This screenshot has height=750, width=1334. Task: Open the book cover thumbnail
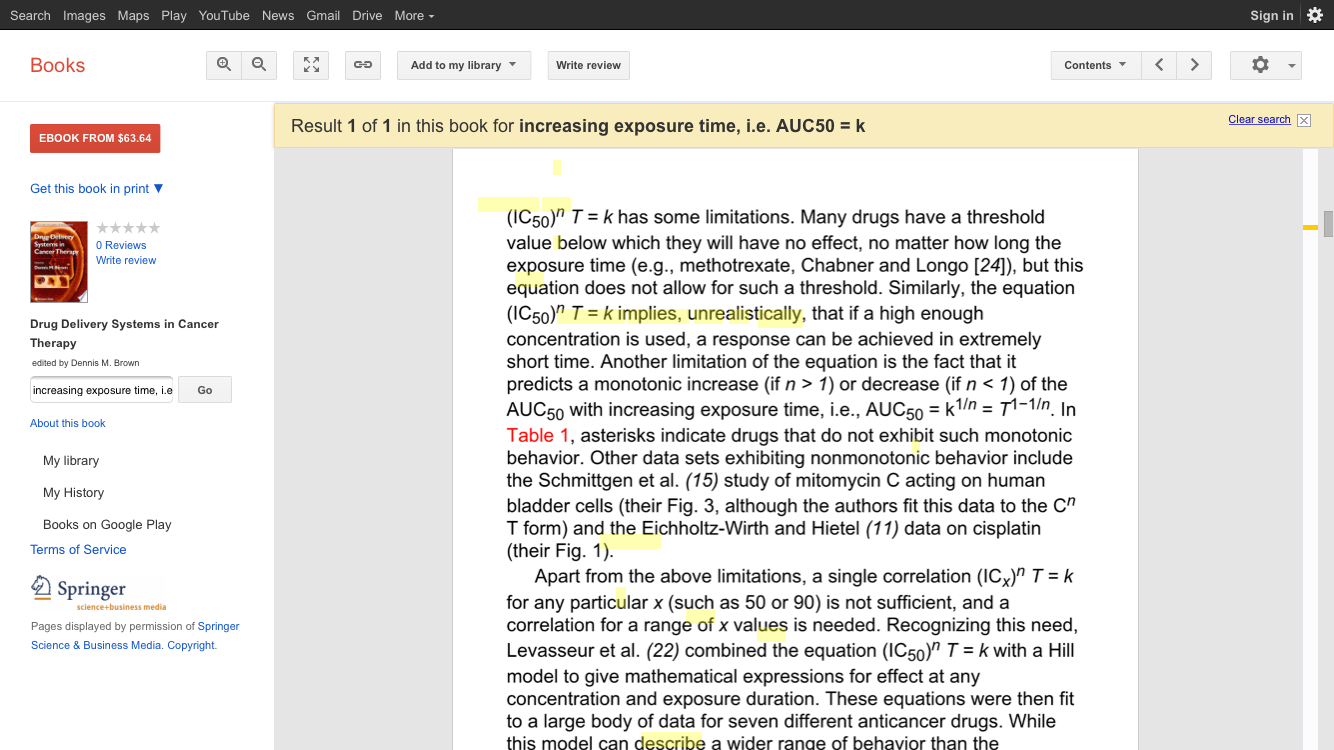tap(59, 262)
